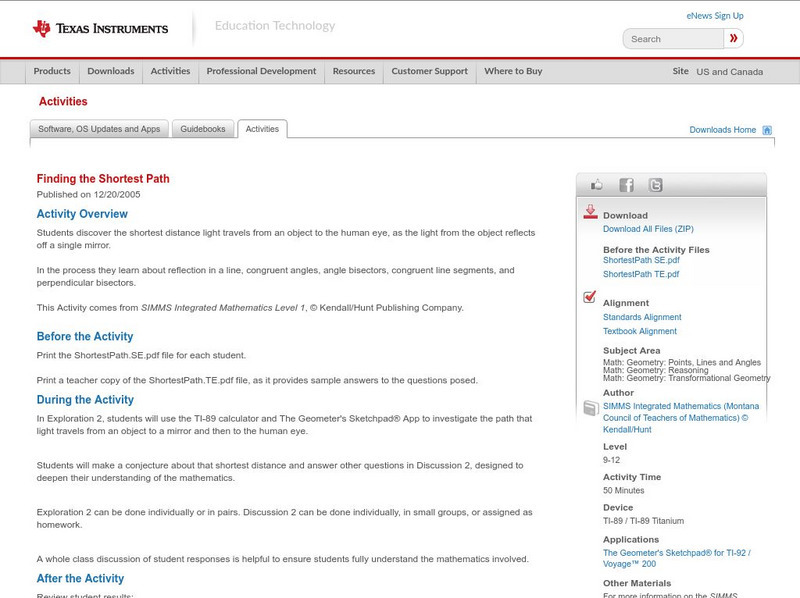Select the Activities tab
Screen dimensions: 800x598
[x=262, y=129]
